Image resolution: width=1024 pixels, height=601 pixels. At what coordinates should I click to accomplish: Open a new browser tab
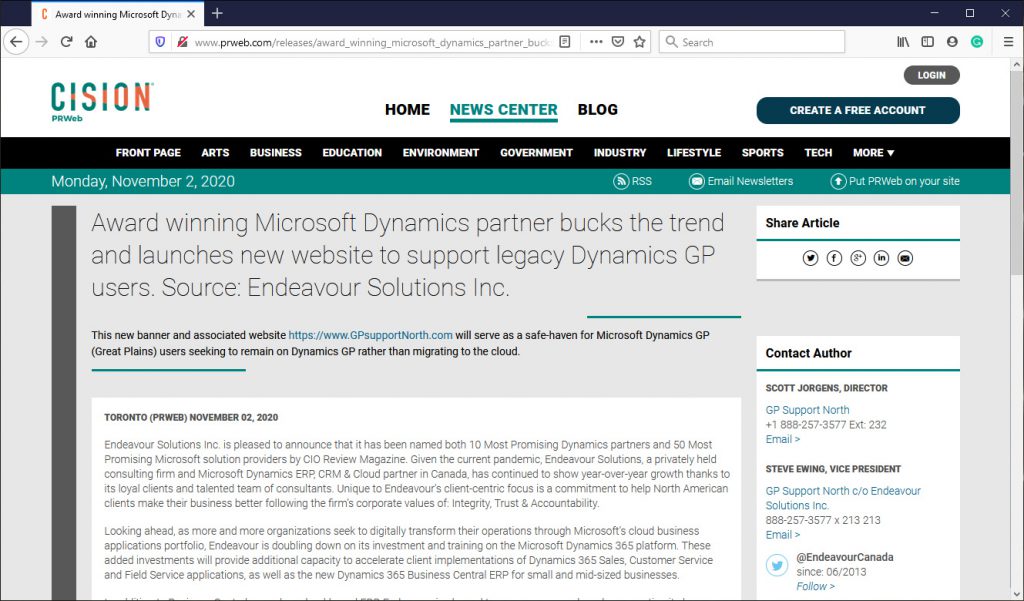[x=217, y=13]
